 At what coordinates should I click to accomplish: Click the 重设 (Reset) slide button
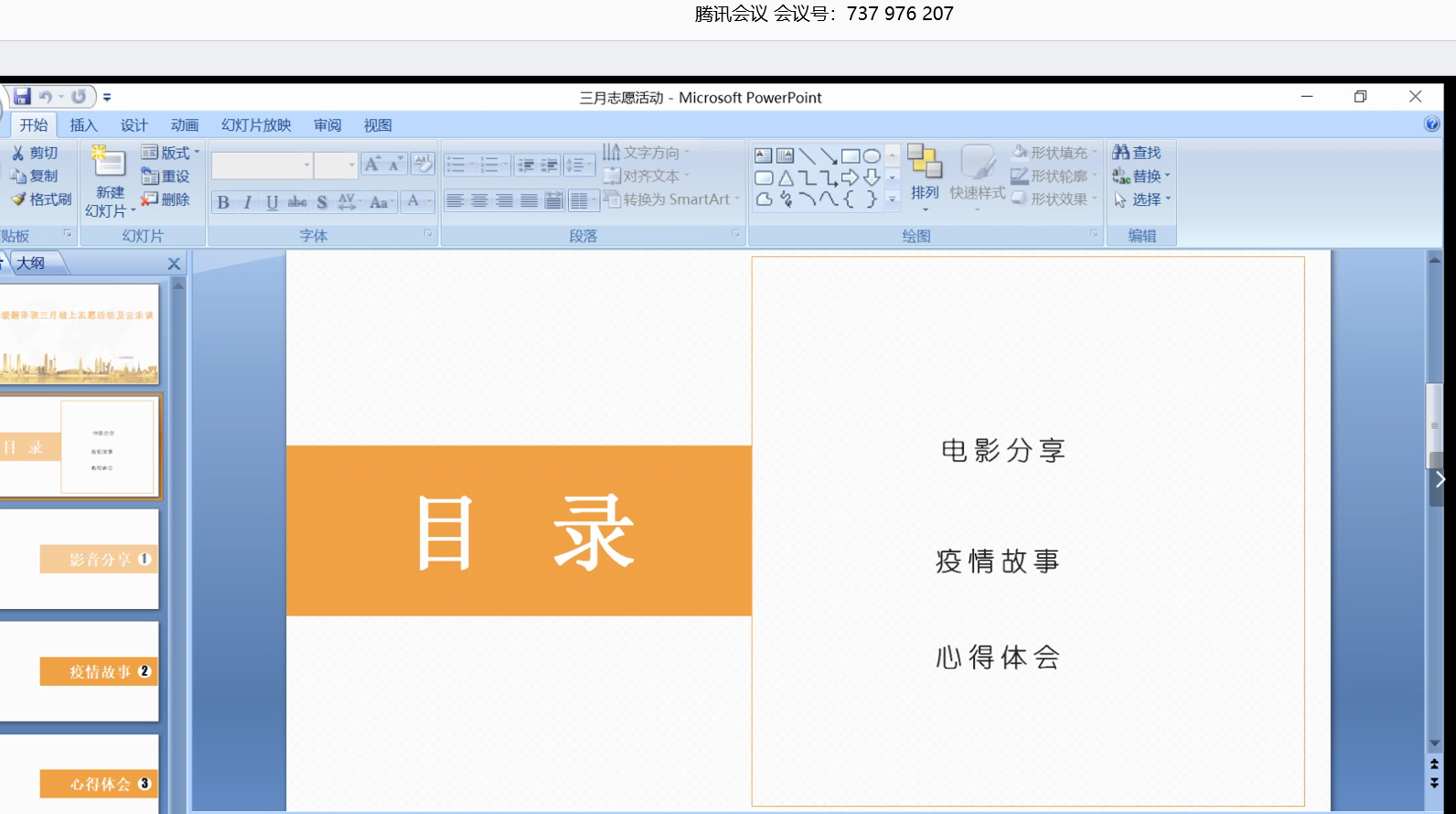pos(166,177)
